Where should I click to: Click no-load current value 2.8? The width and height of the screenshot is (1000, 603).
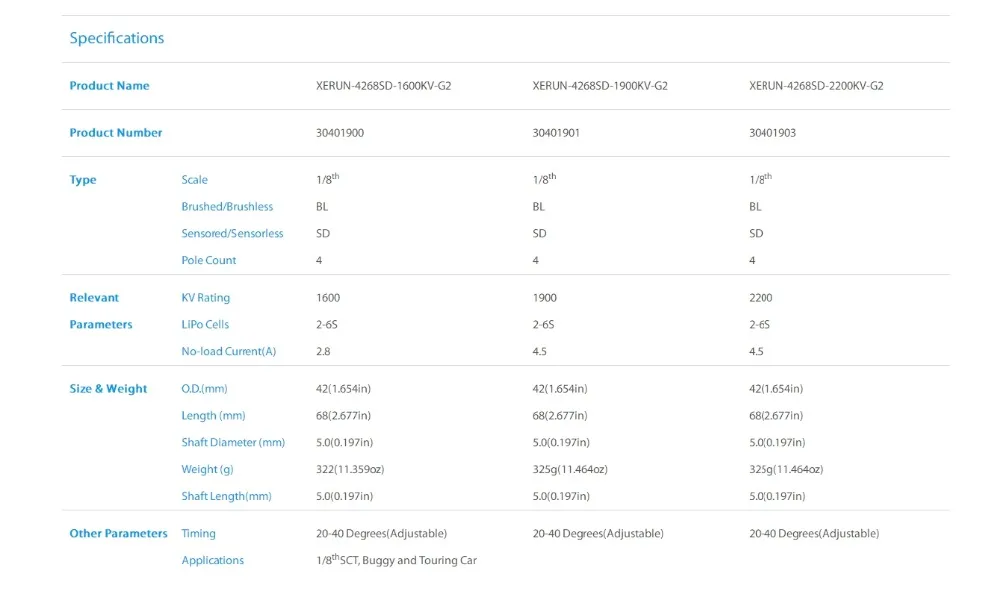[x=323, y=351]
